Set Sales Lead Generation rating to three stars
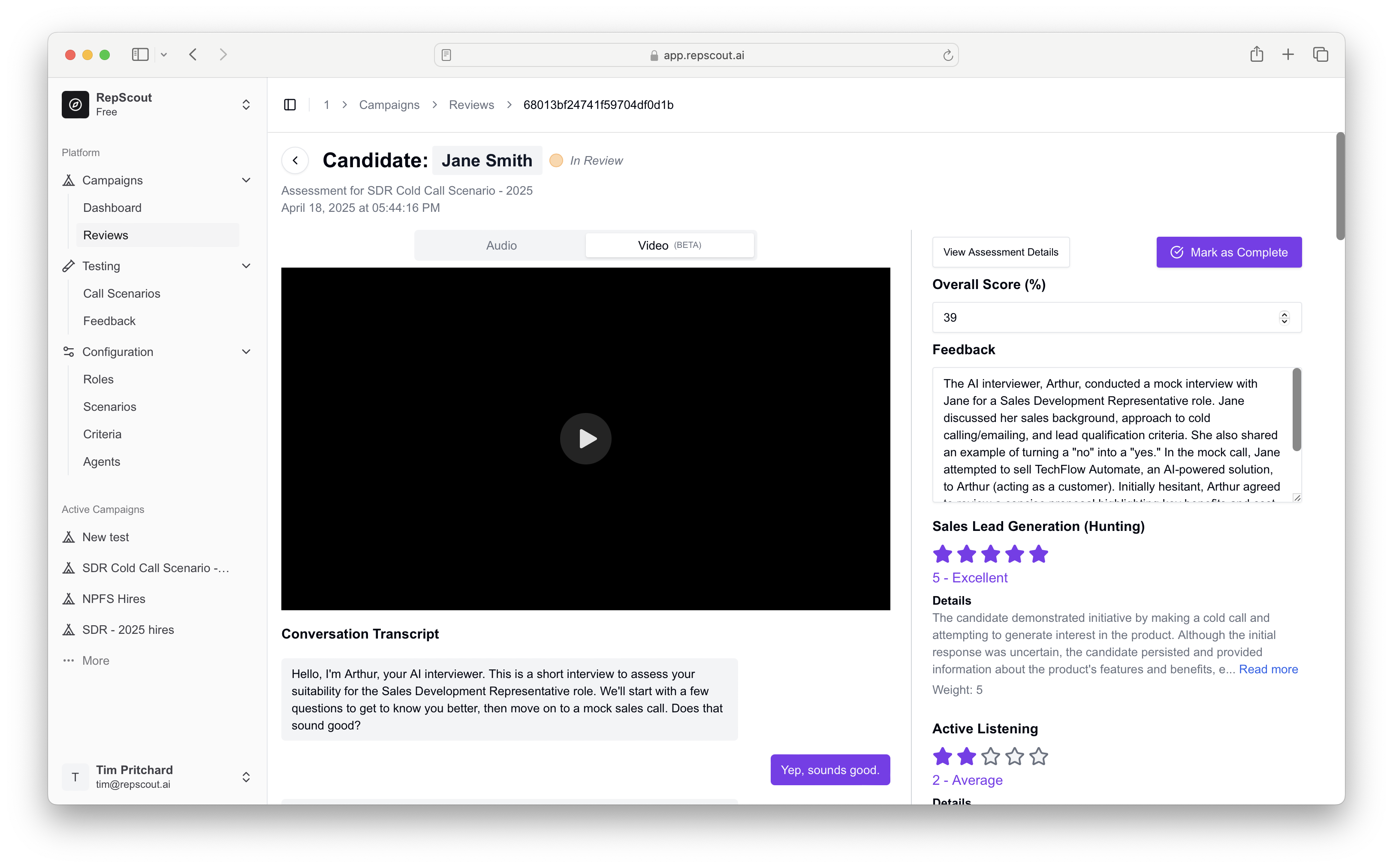The image size is (1393, 868). click(990, 554)
